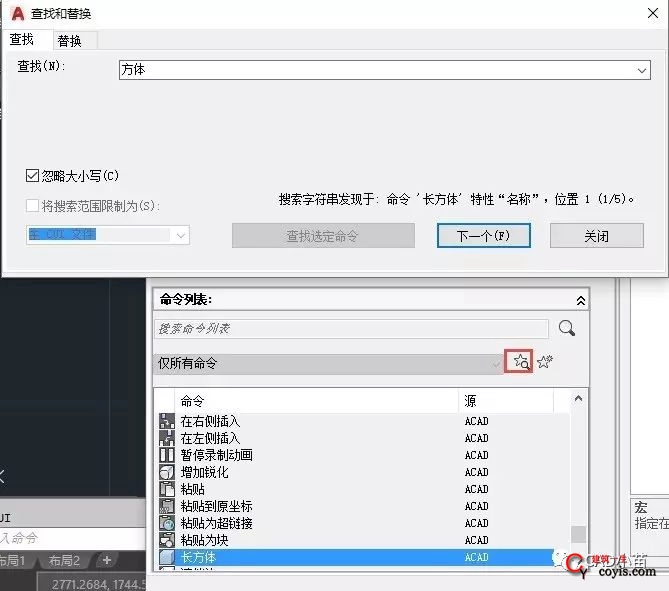
Task: Select the 在右侧插入 command icon
Action: 167,421
